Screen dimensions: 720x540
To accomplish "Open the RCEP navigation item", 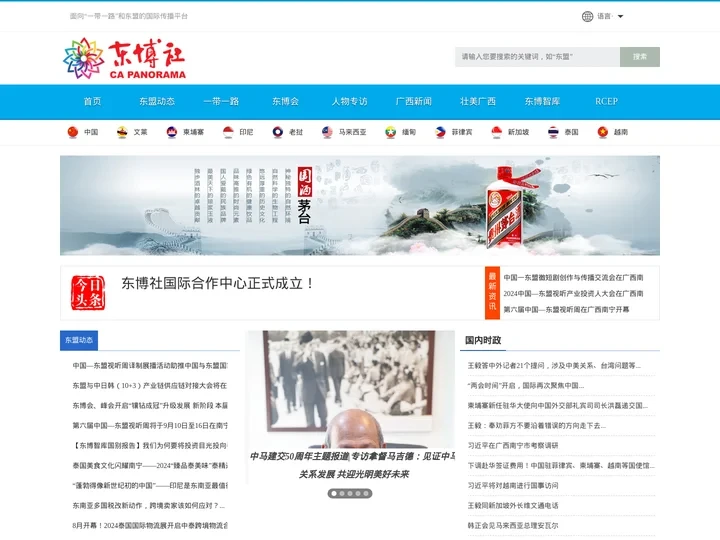I will (606, 101).
